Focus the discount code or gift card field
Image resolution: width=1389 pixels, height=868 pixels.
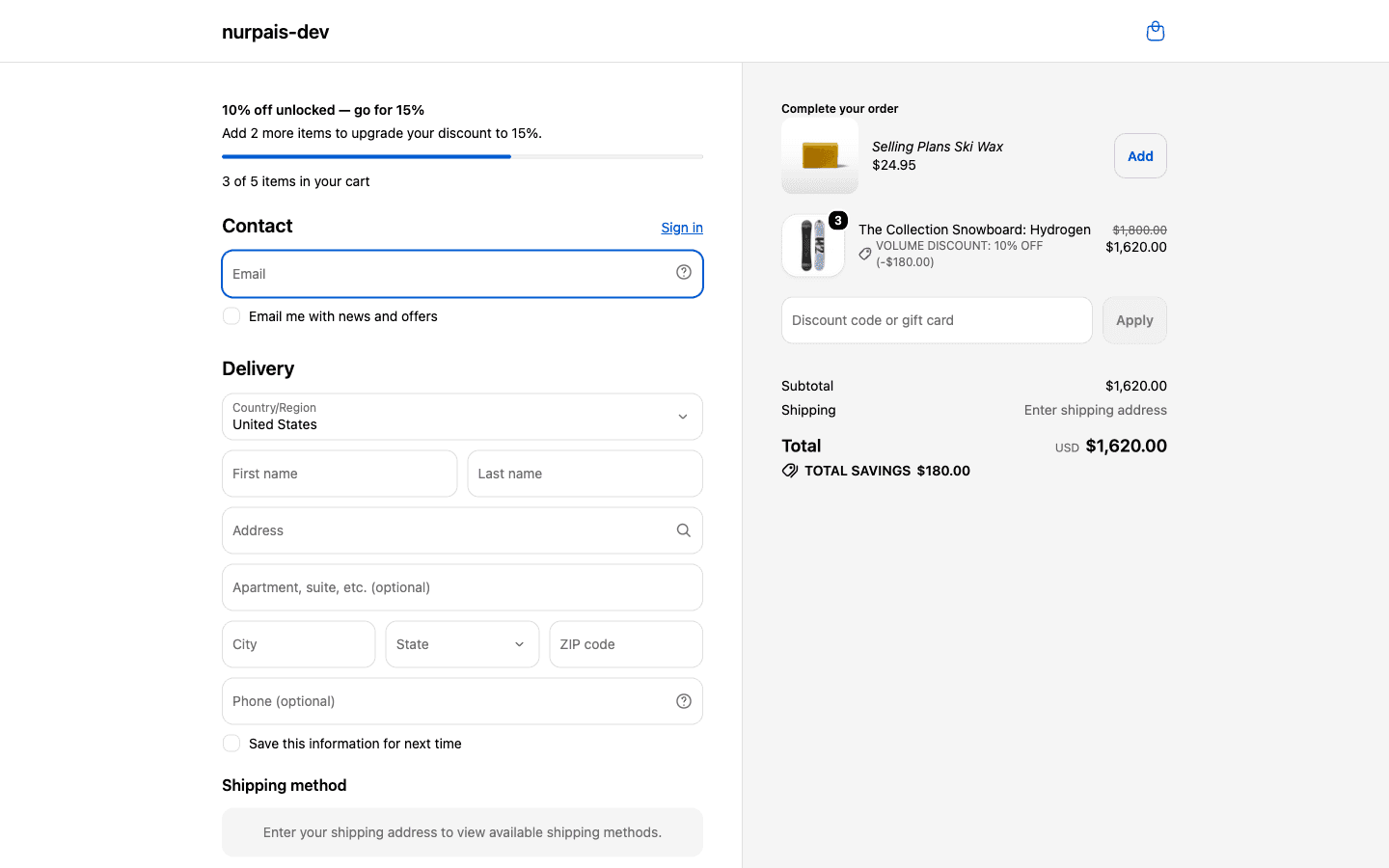point(937,320)
